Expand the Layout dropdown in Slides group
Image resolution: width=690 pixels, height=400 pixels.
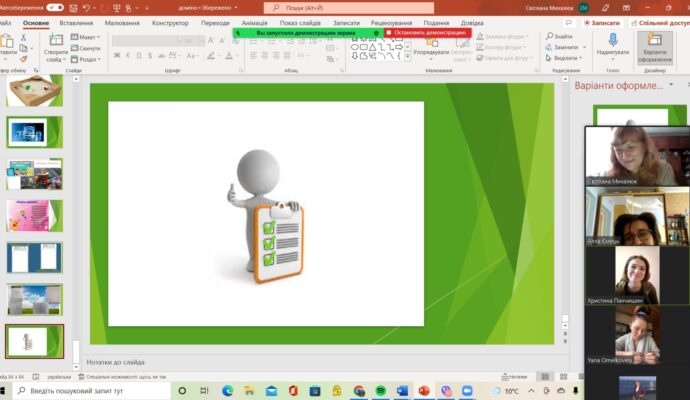pyautogui.click(x=86, y=37)
